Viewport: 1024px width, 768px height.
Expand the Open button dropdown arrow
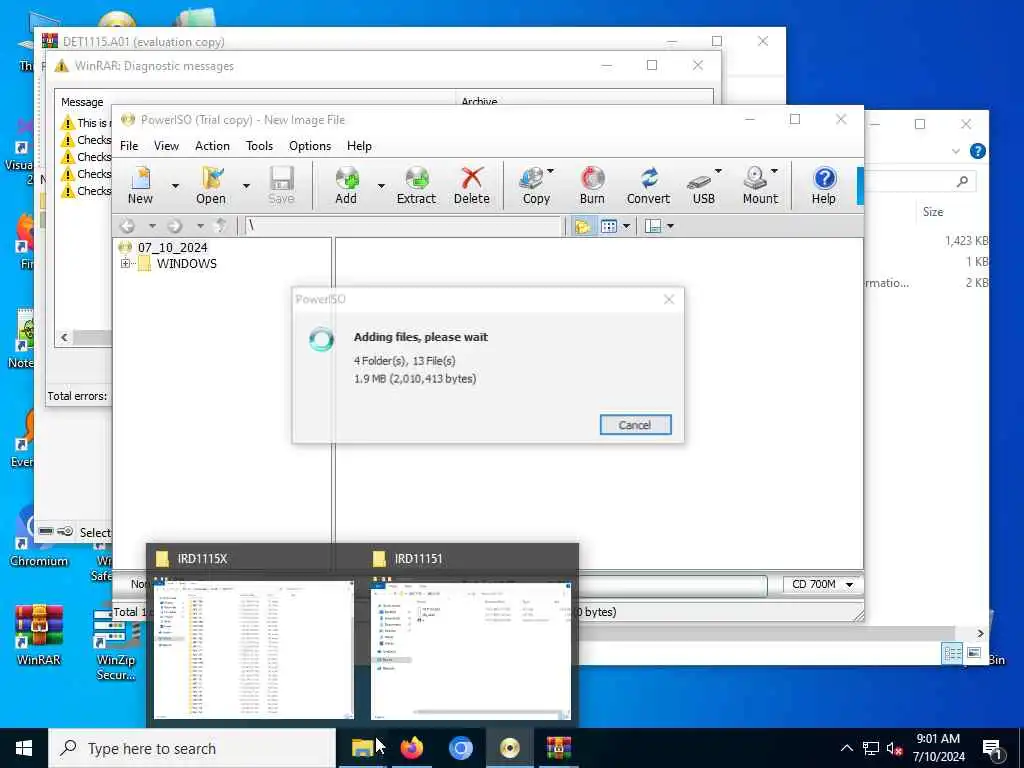click(x=246, y=186)
